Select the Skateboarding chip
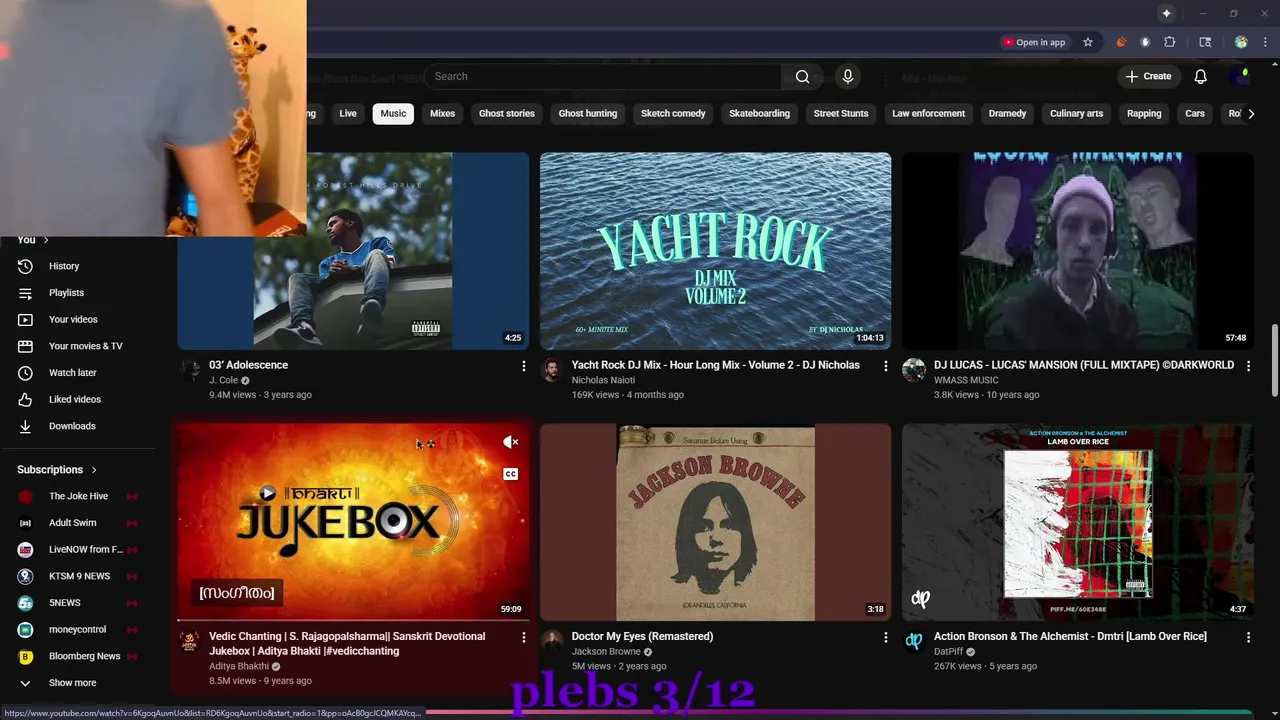This screenshot has width=1280, height=720. 759,114
